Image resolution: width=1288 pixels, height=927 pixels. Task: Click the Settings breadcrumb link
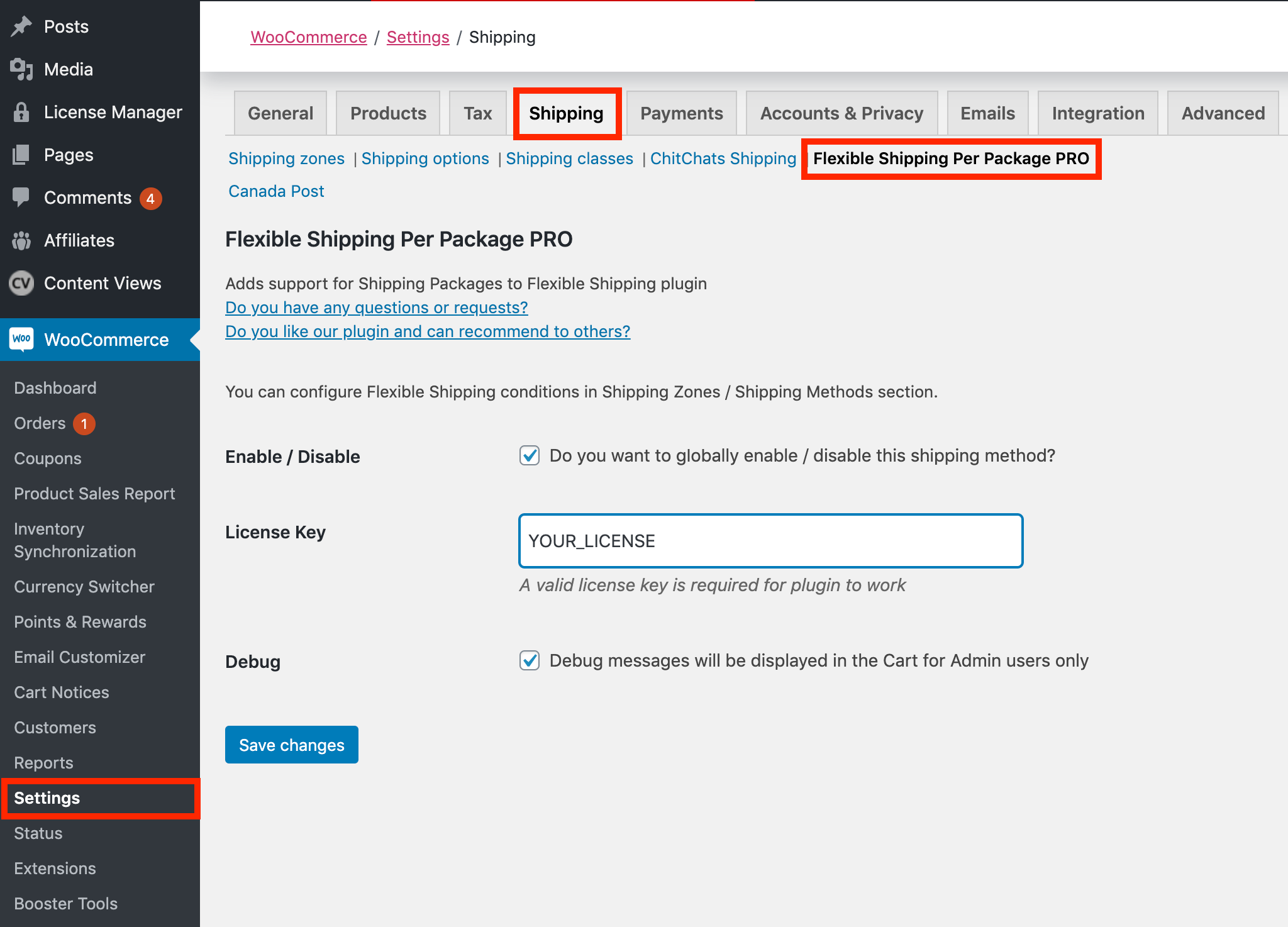(x=418, y=37)
